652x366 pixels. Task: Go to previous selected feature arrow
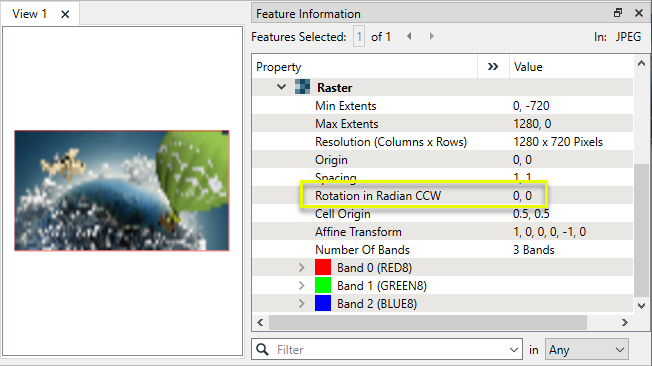coord(409,37)
